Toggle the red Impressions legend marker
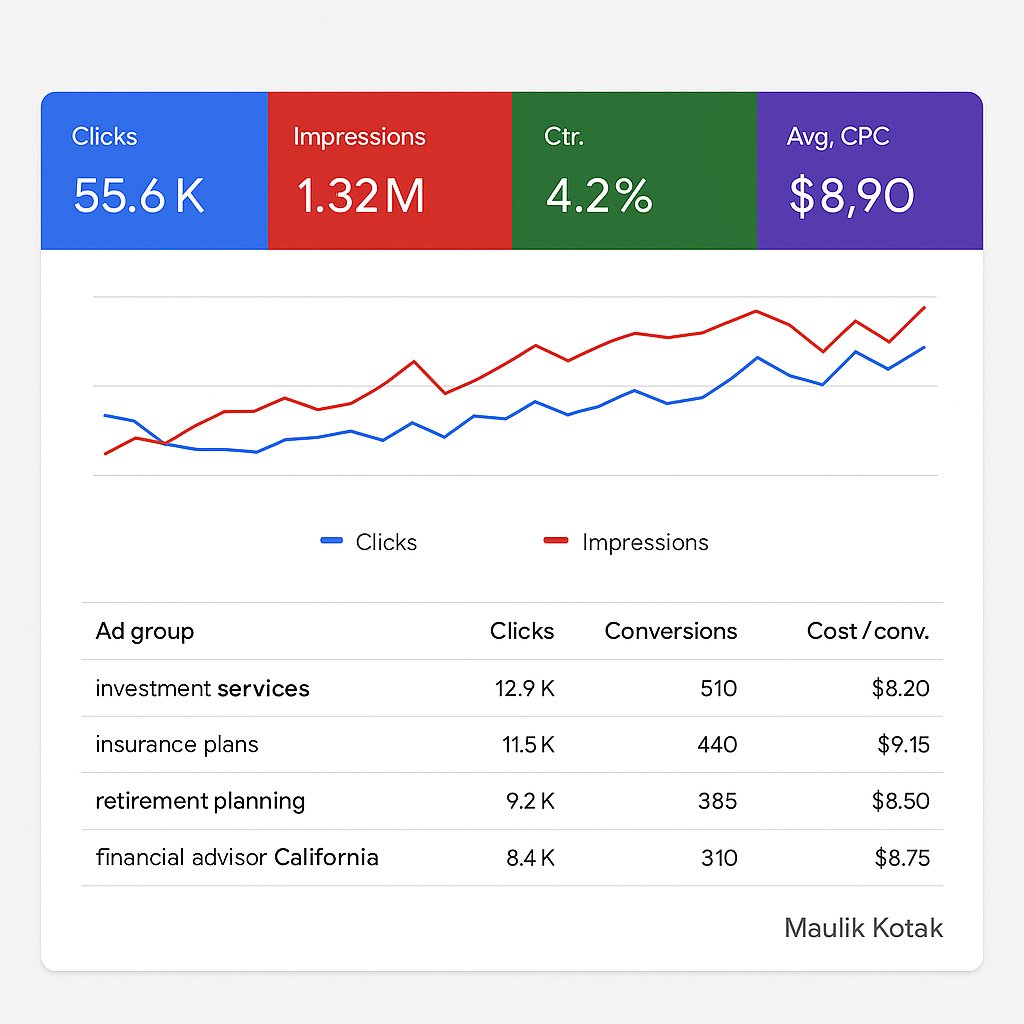Screen dimensions: 1024x1024 coord(556,540)
